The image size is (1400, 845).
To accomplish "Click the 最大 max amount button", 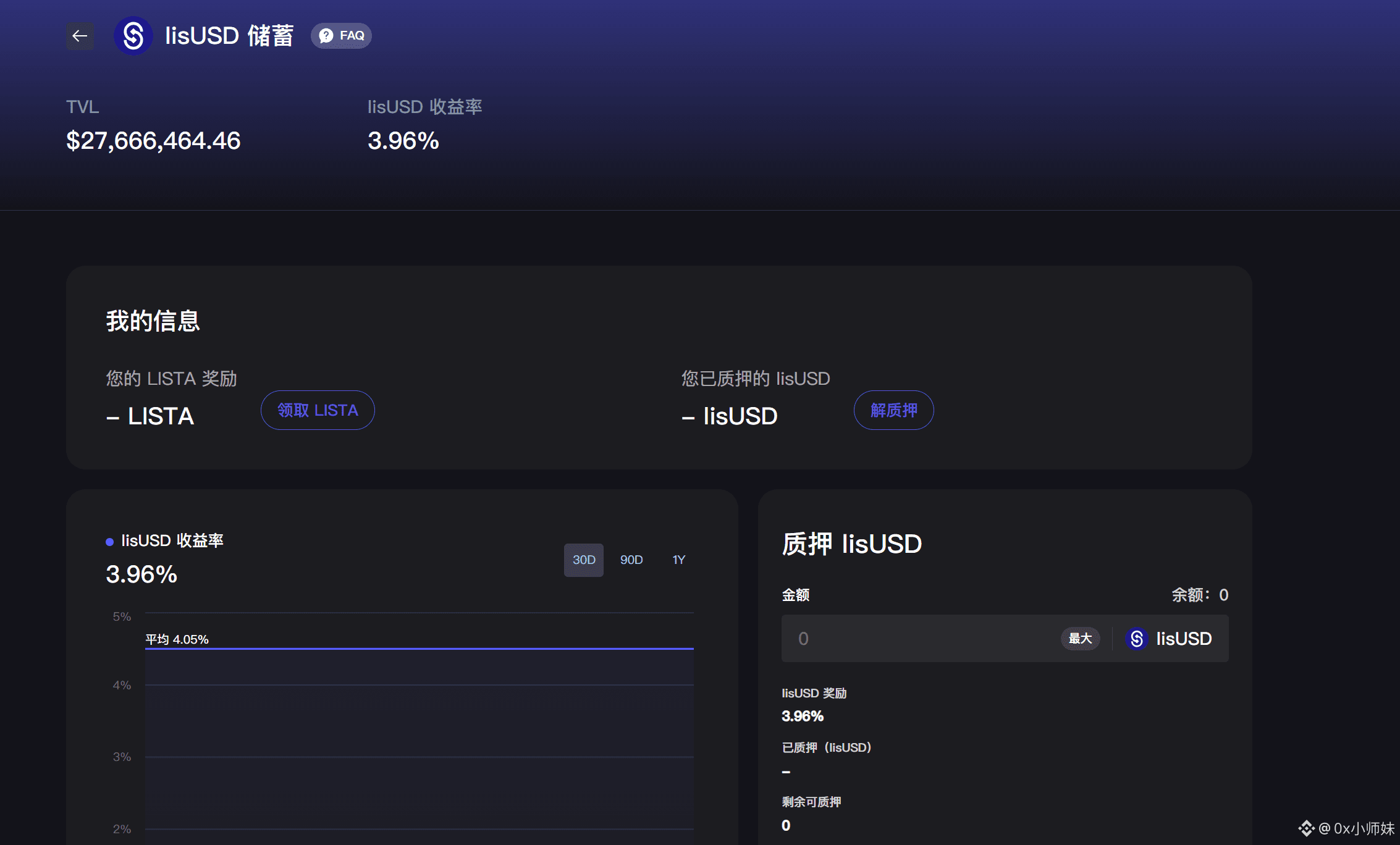I will point(1080,639).
